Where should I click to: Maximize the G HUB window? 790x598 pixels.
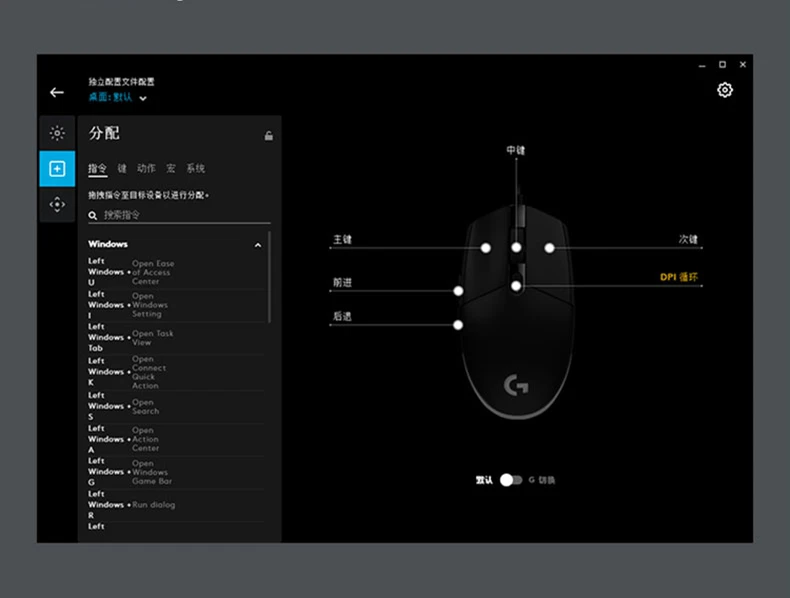click(x=722, y=64)
